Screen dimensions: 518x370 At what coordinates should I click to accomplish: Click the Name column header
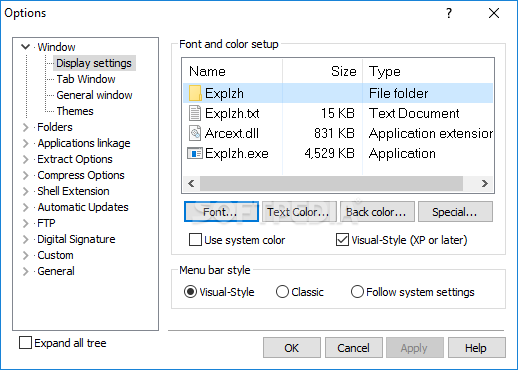click(x=233, y=71)
